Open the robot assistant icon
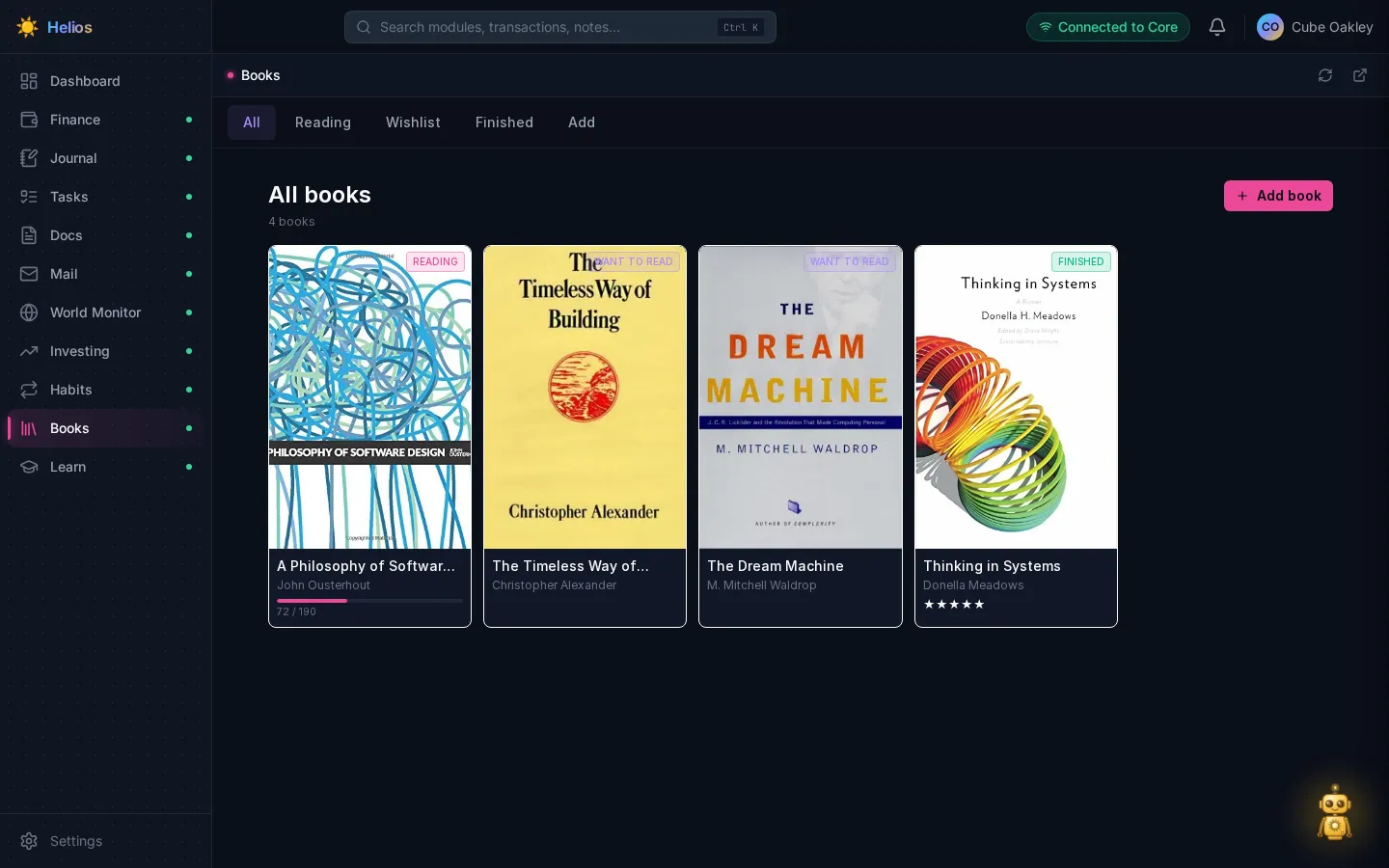1389x868 pixels. point(1335,813)
